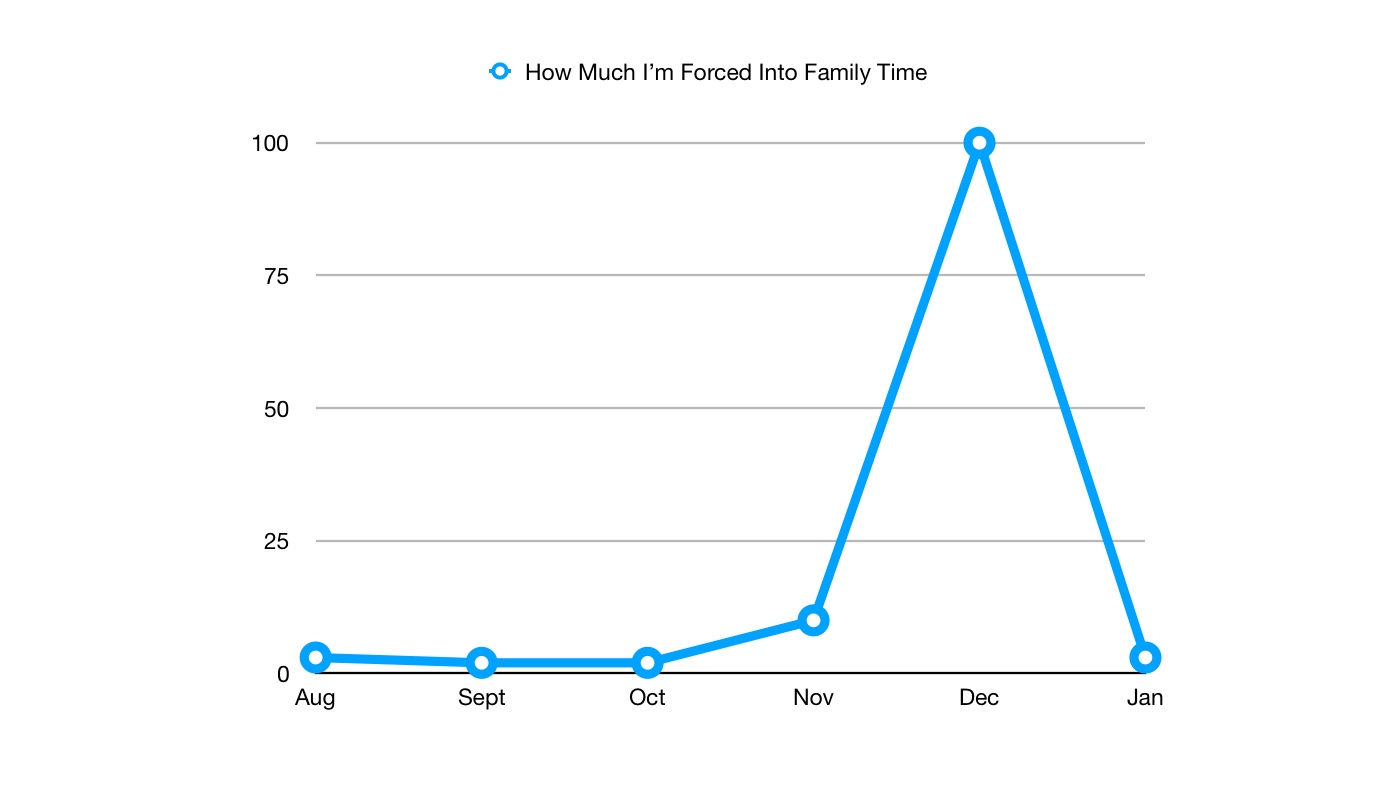Select the Nov data point marker
1395x793 pixels.
click(813, 620)
